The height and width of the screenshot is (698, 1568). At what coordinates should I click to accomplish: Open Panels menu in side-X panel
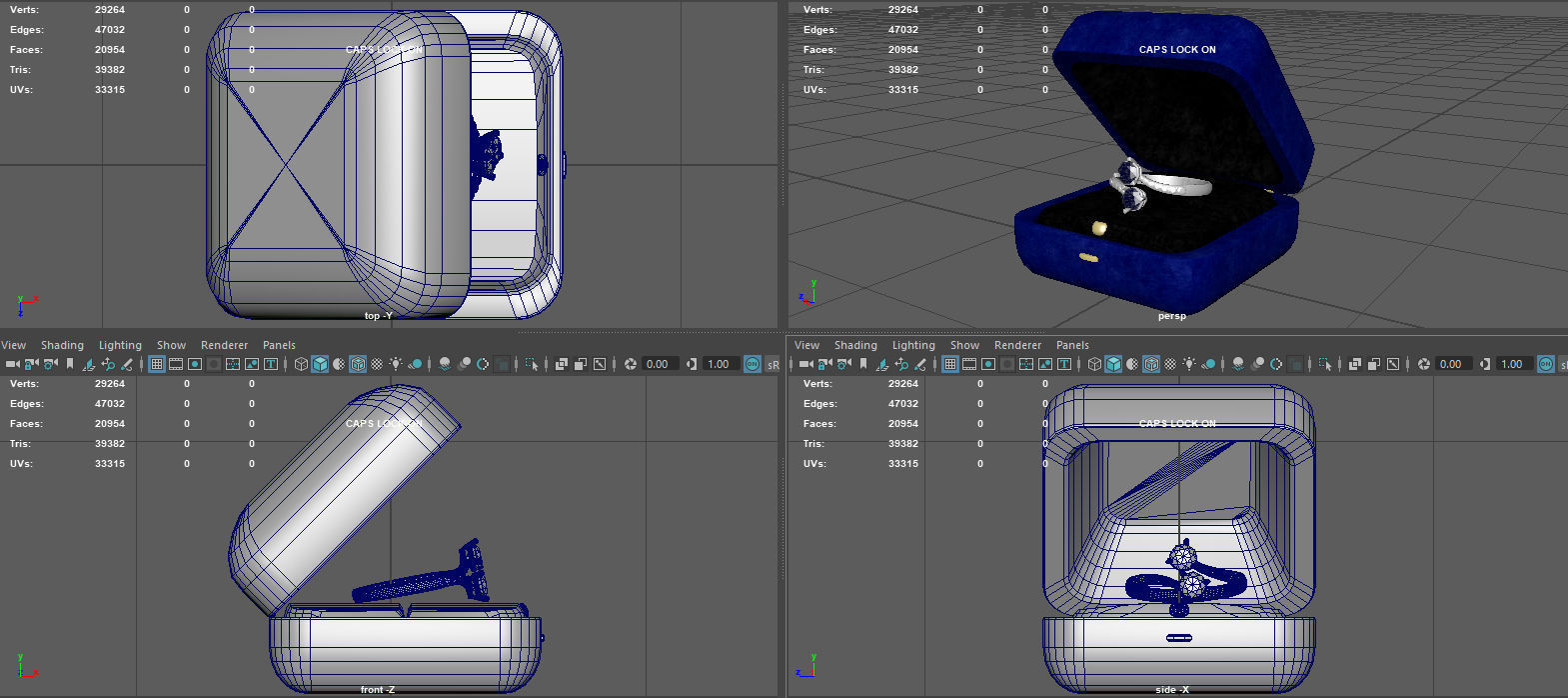point(1072,345)
